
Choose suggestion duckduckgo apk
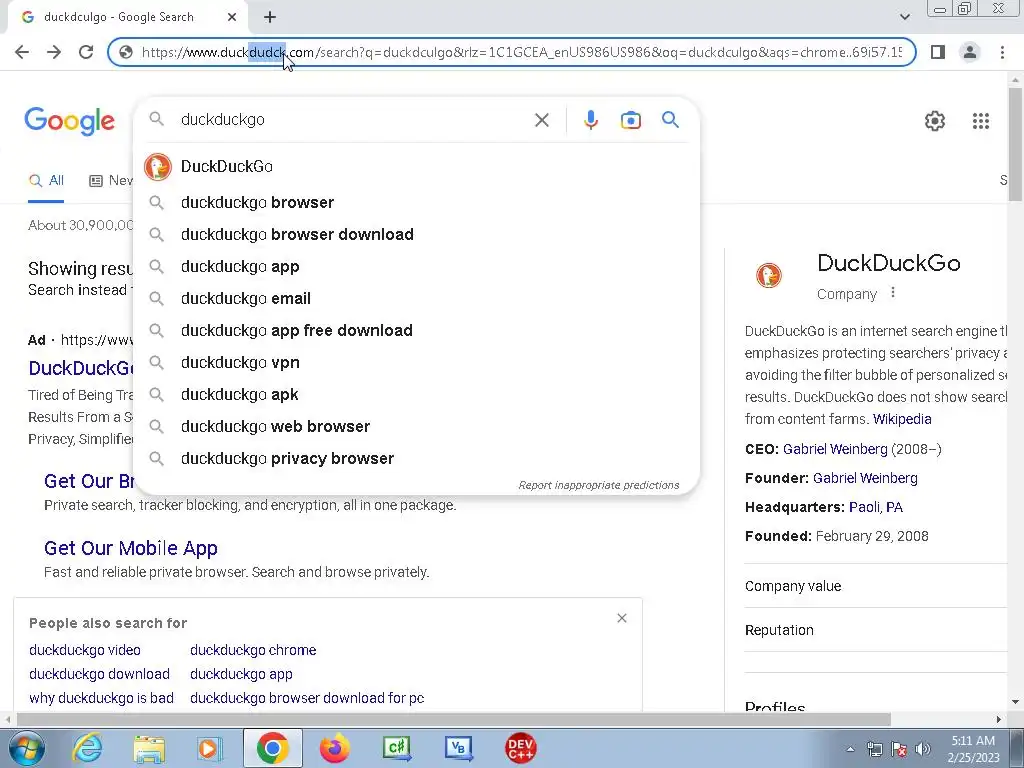[416, 394]
